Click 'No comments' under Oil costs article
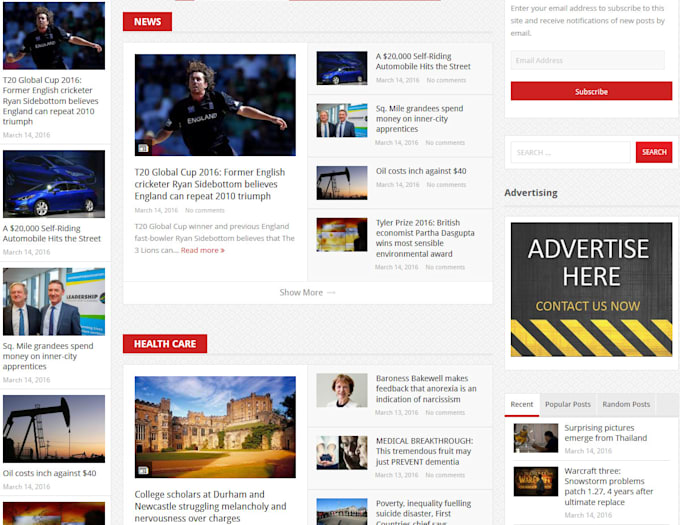This screenshot has width=680, height=525. pos(446,185)
